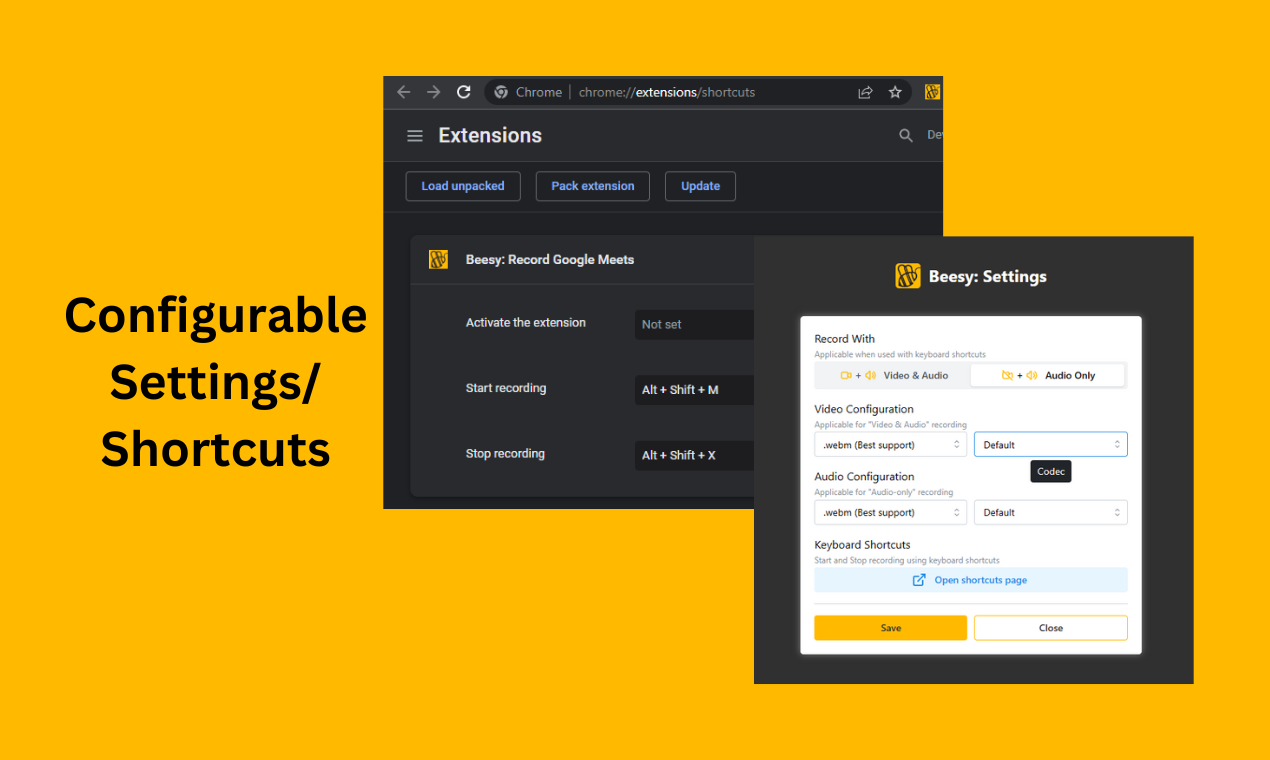Open the audio format .webm dropdown
The width and height of the screenshot is (1270, 760).
890,512
